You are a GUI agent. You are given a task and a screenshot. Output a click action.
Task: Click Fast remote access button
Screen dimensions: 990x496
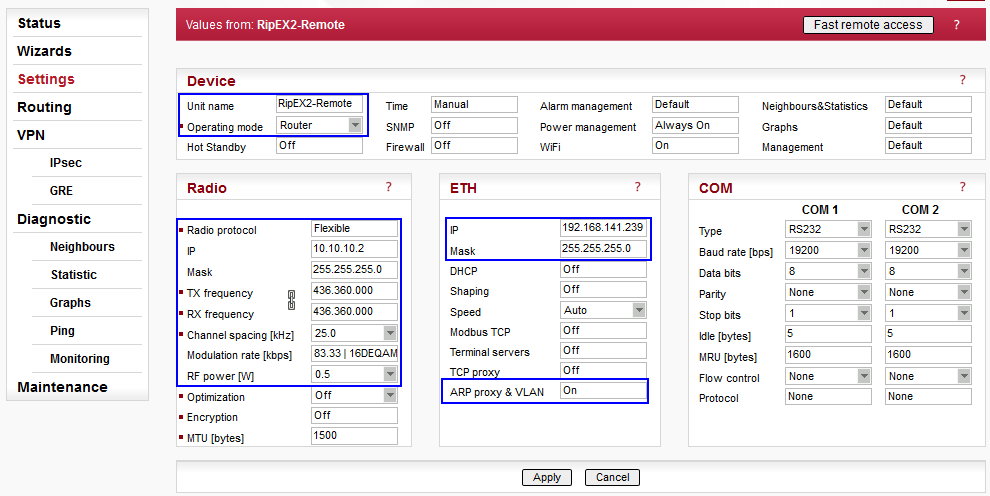pyautogui.click(x=868, y=25)
